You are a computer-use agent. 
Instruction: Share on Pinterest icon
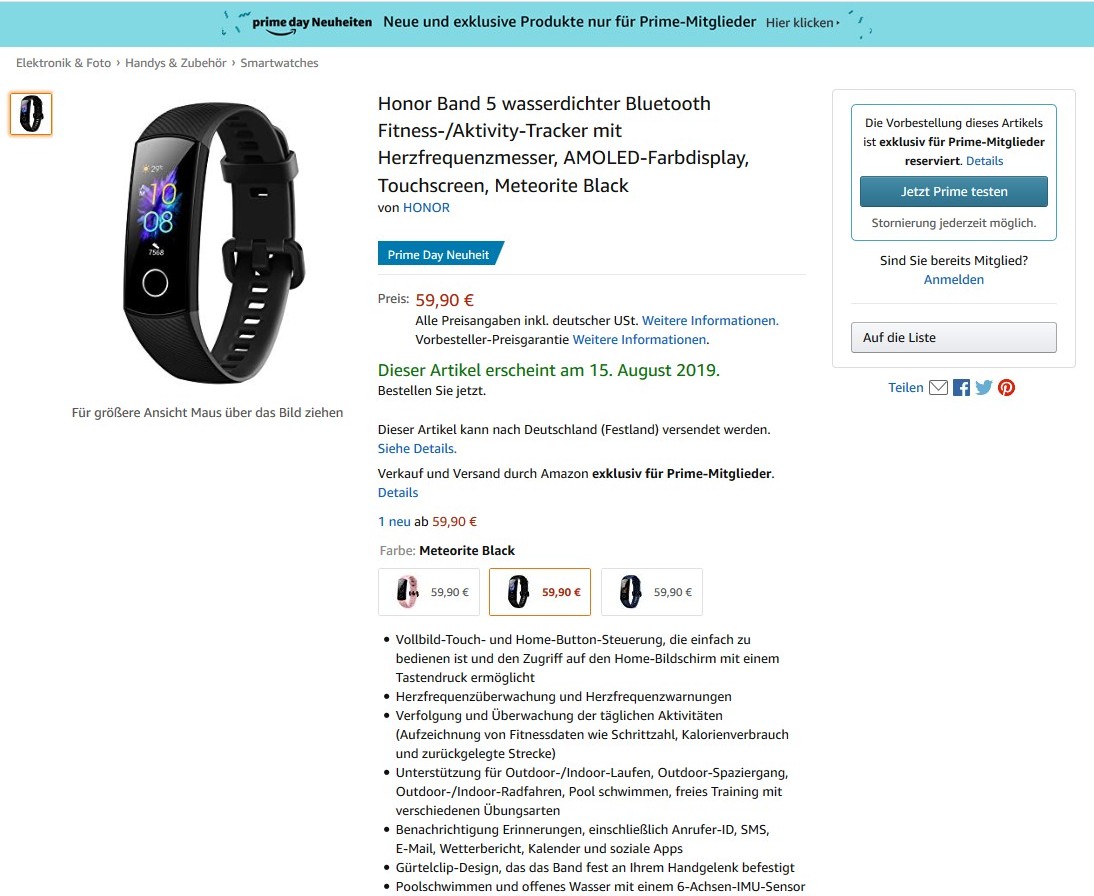point(1006,387)
